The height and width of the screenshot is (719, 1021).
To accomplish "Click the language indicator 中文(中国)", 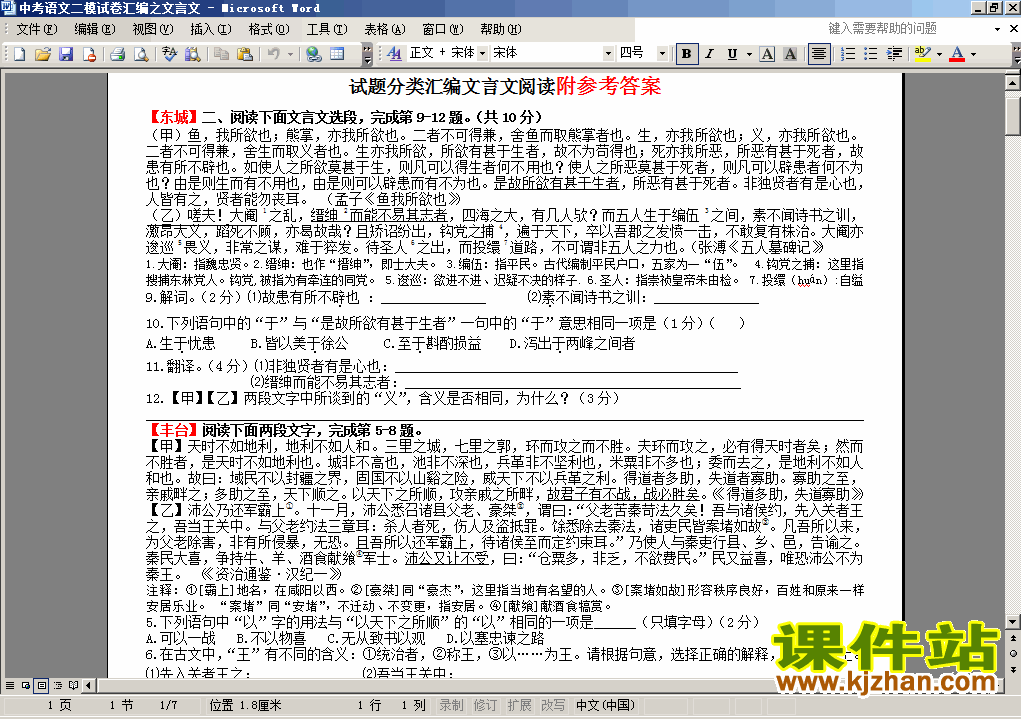I will [x=605, y=705].
